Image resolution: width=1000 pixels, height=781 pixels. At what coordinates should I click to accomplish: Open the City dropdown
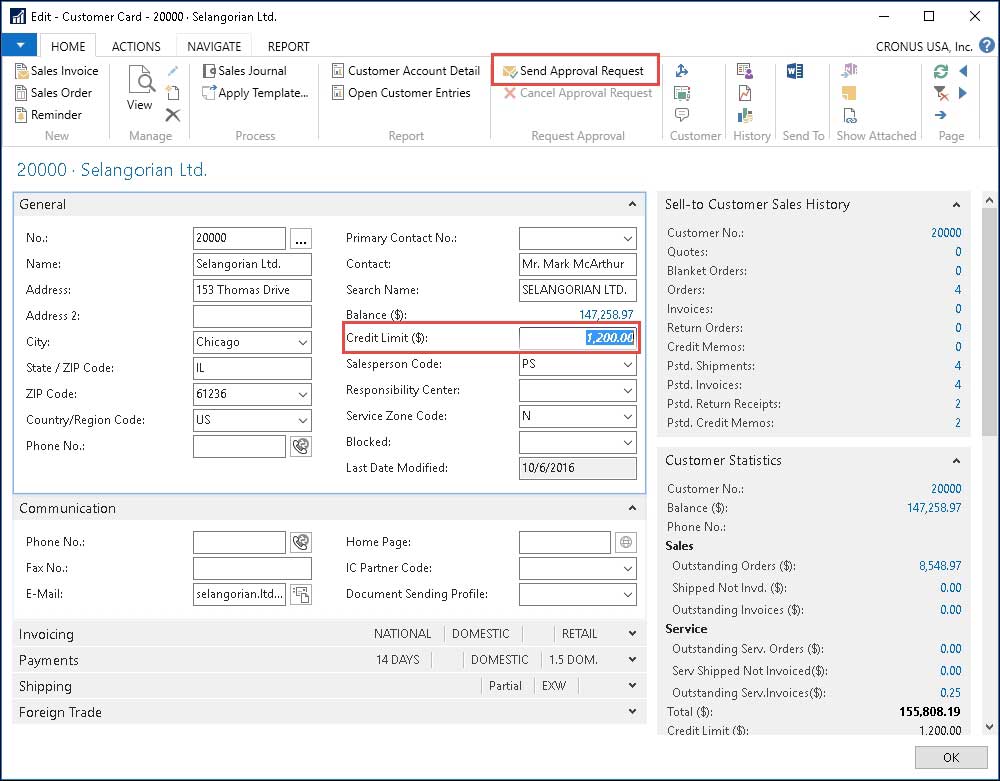point(303,342)
